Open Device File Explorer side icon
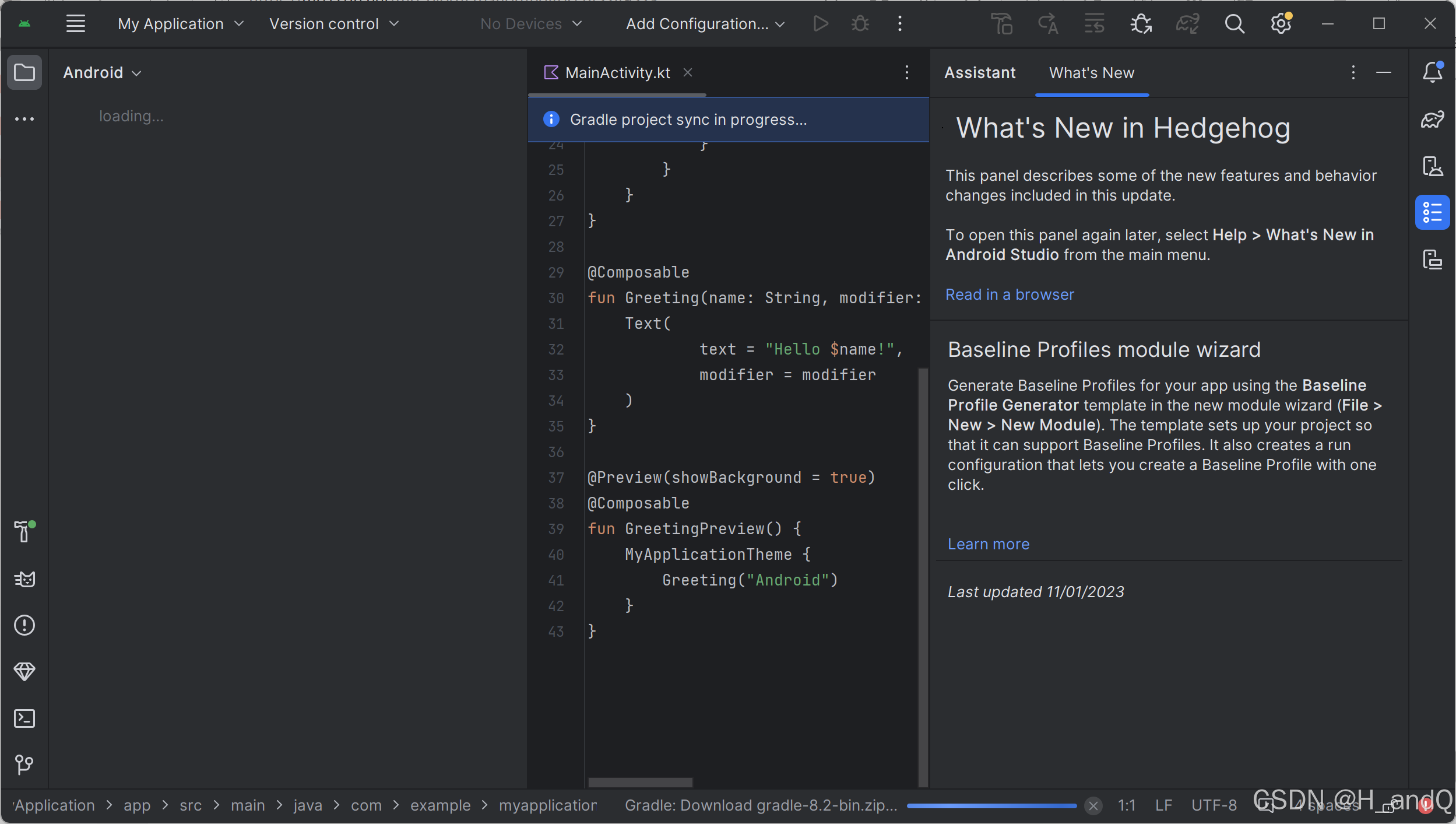Image resolution: width=1456 pixels, height=824 pixels. (1433, 259)
